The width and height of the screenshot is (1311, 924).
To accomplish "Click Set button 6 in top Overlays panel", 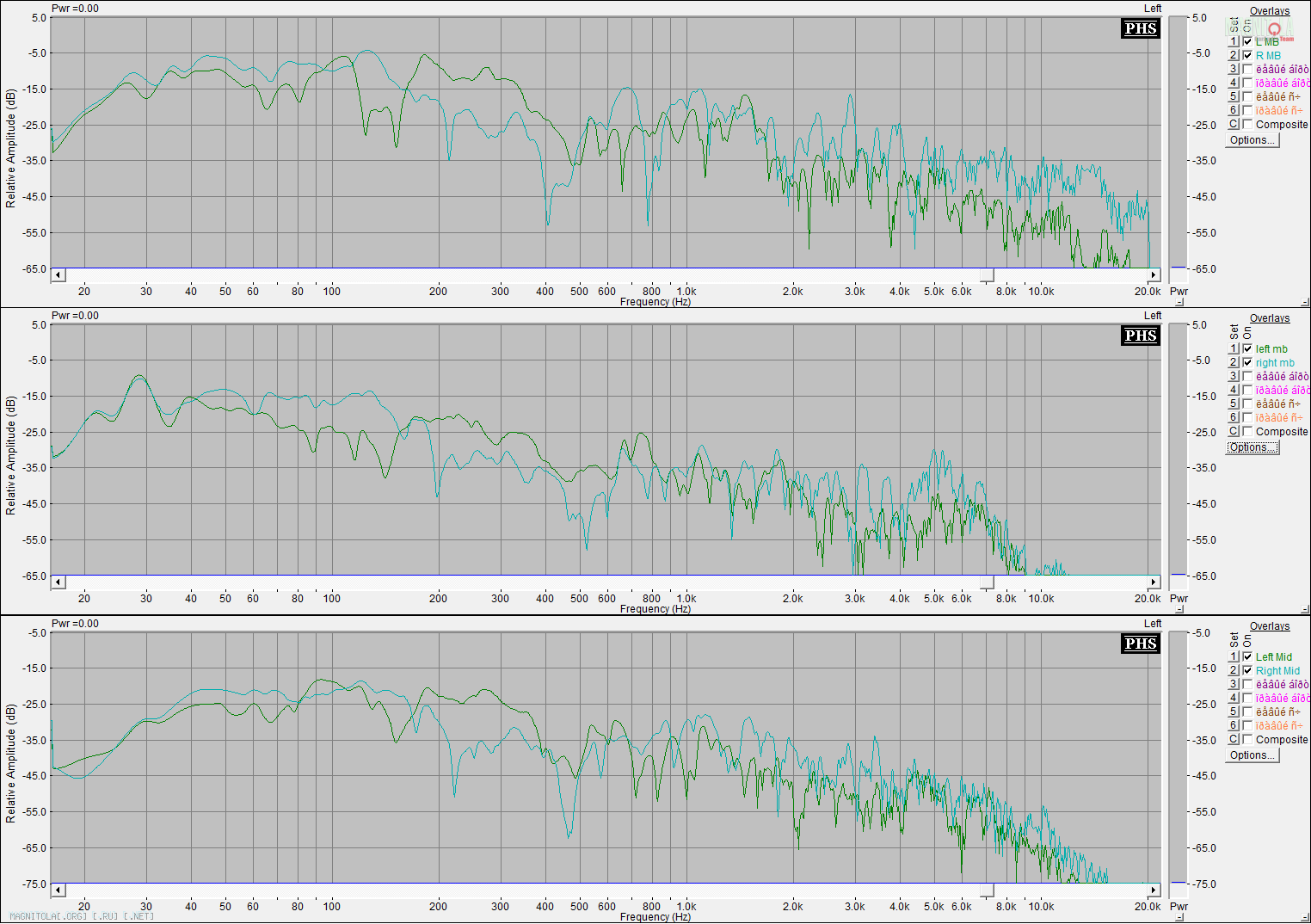I will [1234, 110].
